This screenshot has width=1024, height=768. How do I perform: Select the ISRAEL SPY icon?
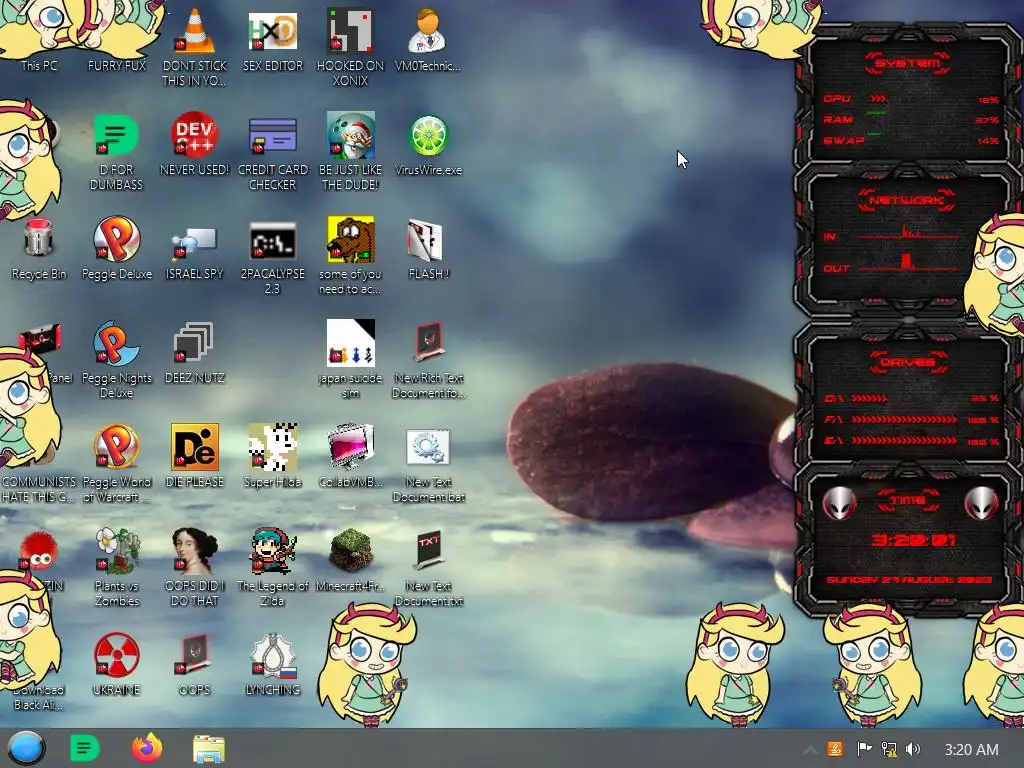195,252
